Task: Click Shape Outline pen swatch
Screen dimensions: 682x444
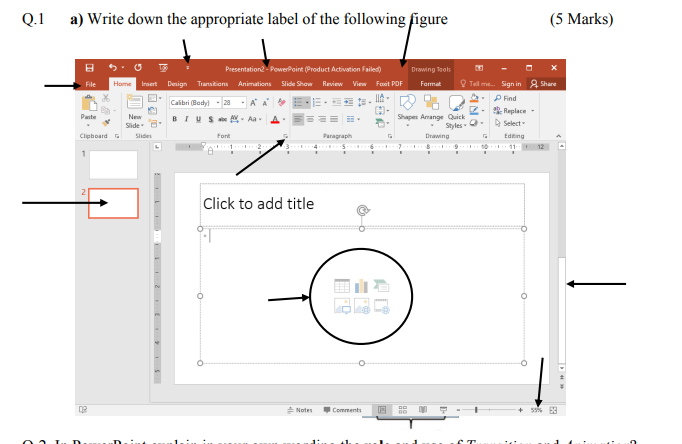Action: click(x=475, y=110)
